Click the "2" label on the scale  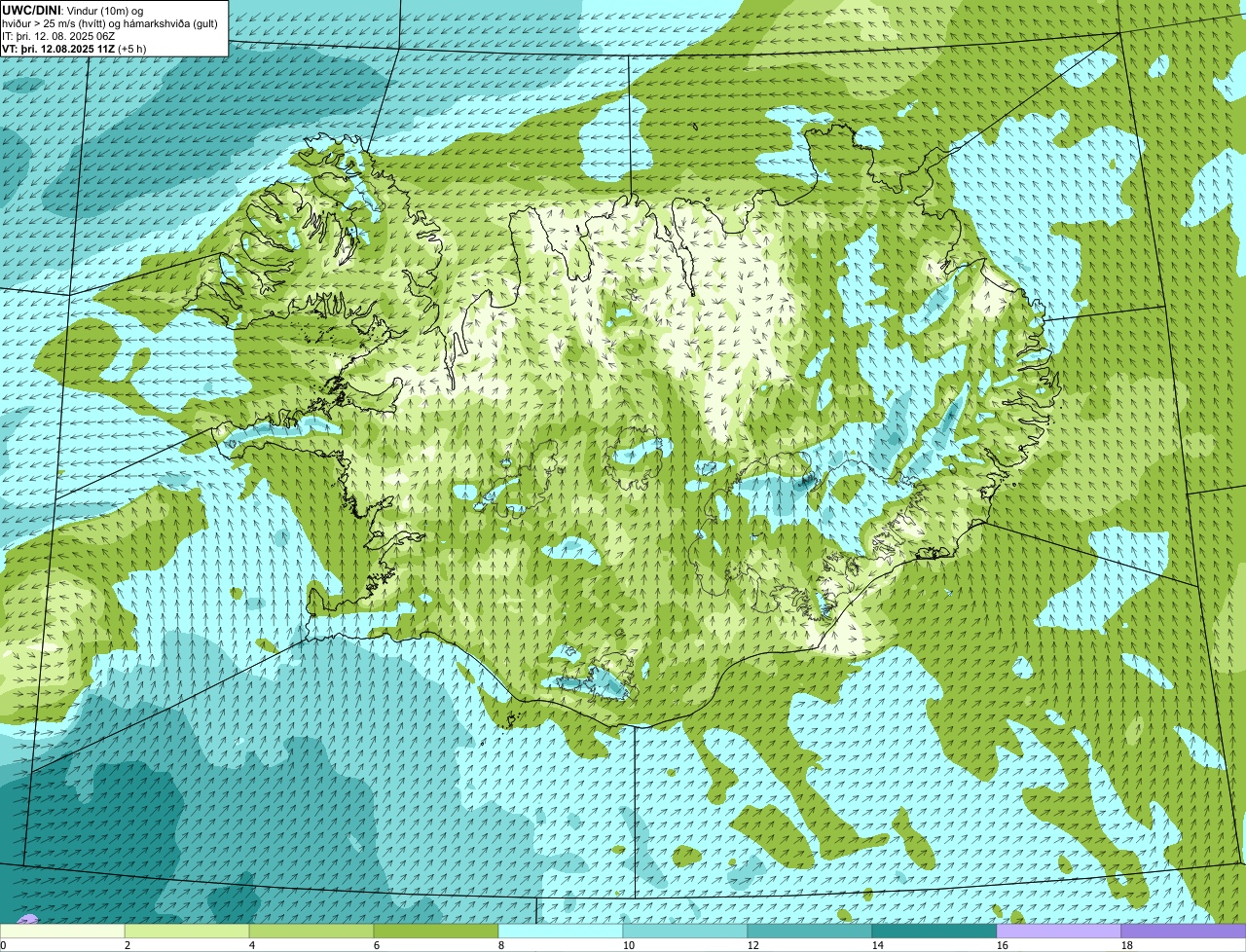128,945
